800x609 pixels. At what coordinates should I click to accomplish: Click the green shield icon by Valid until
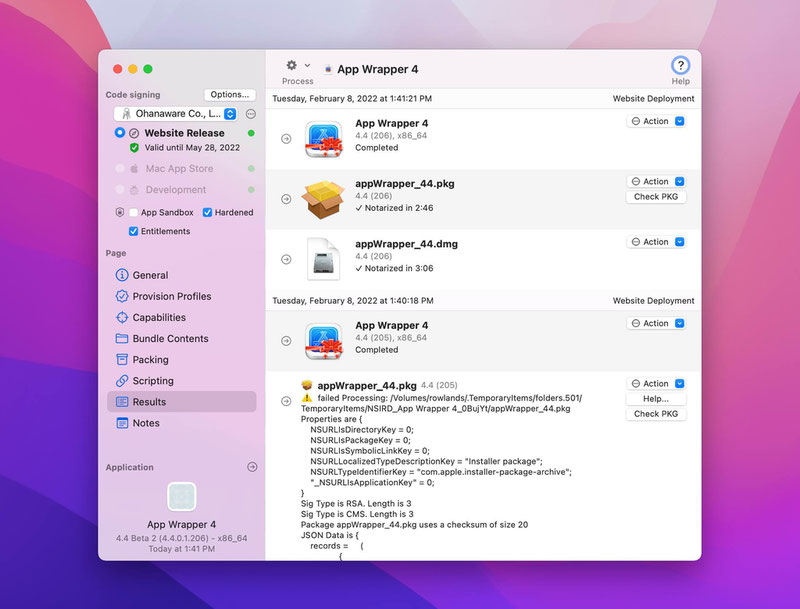point(134,148)
